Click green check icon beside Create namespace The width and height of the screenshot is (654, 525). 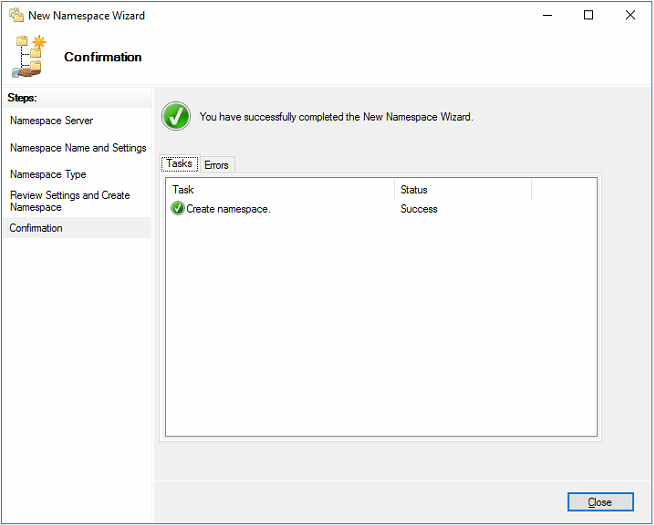pyautogui.click(x=178, y=209)
